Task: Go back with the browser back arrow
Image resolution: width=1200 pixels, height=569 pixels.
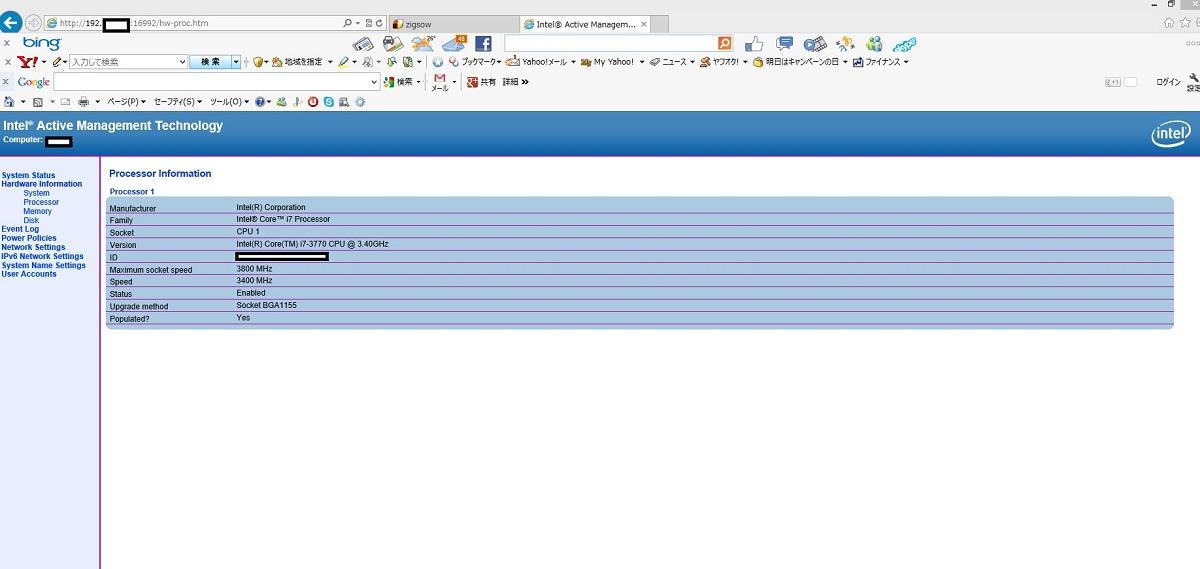Action: [x=11, y=22]
